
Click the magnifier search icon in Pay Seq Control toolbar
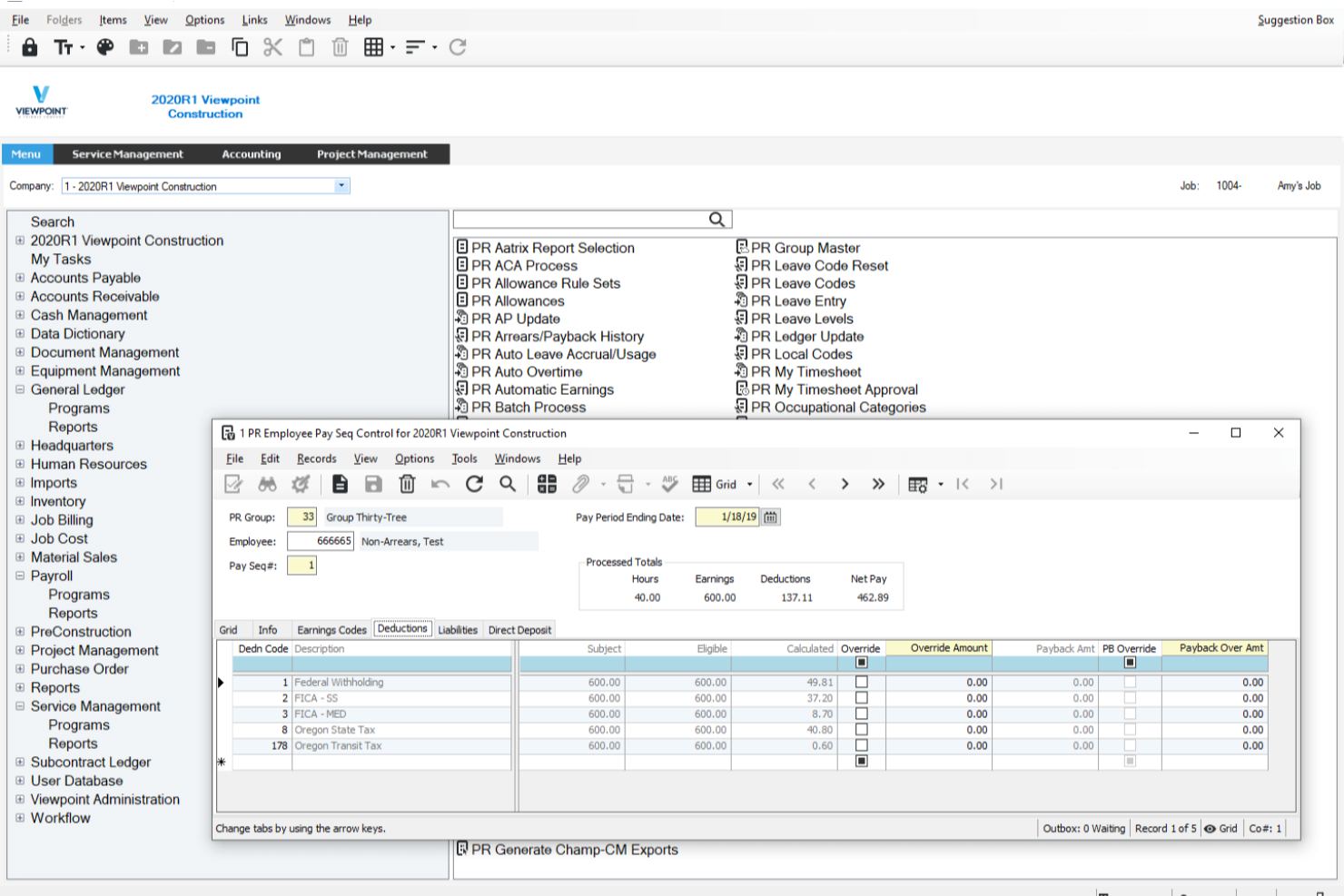508,484
